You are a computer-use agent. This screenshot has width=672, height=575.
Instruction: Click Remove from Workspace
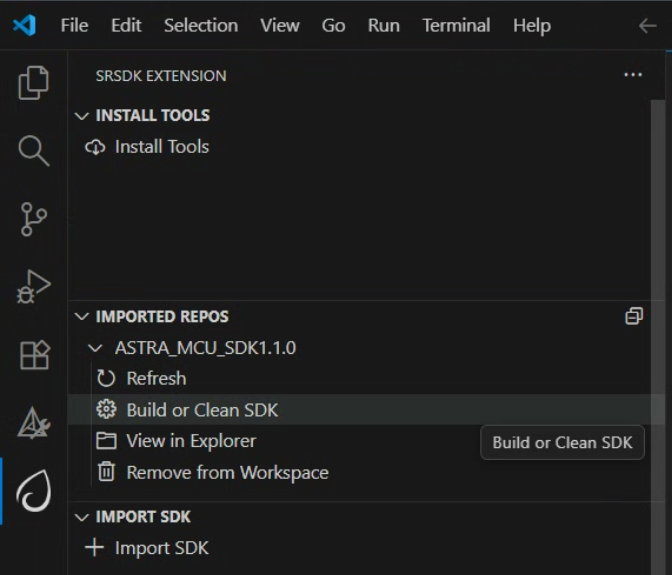tap(227, 472)
